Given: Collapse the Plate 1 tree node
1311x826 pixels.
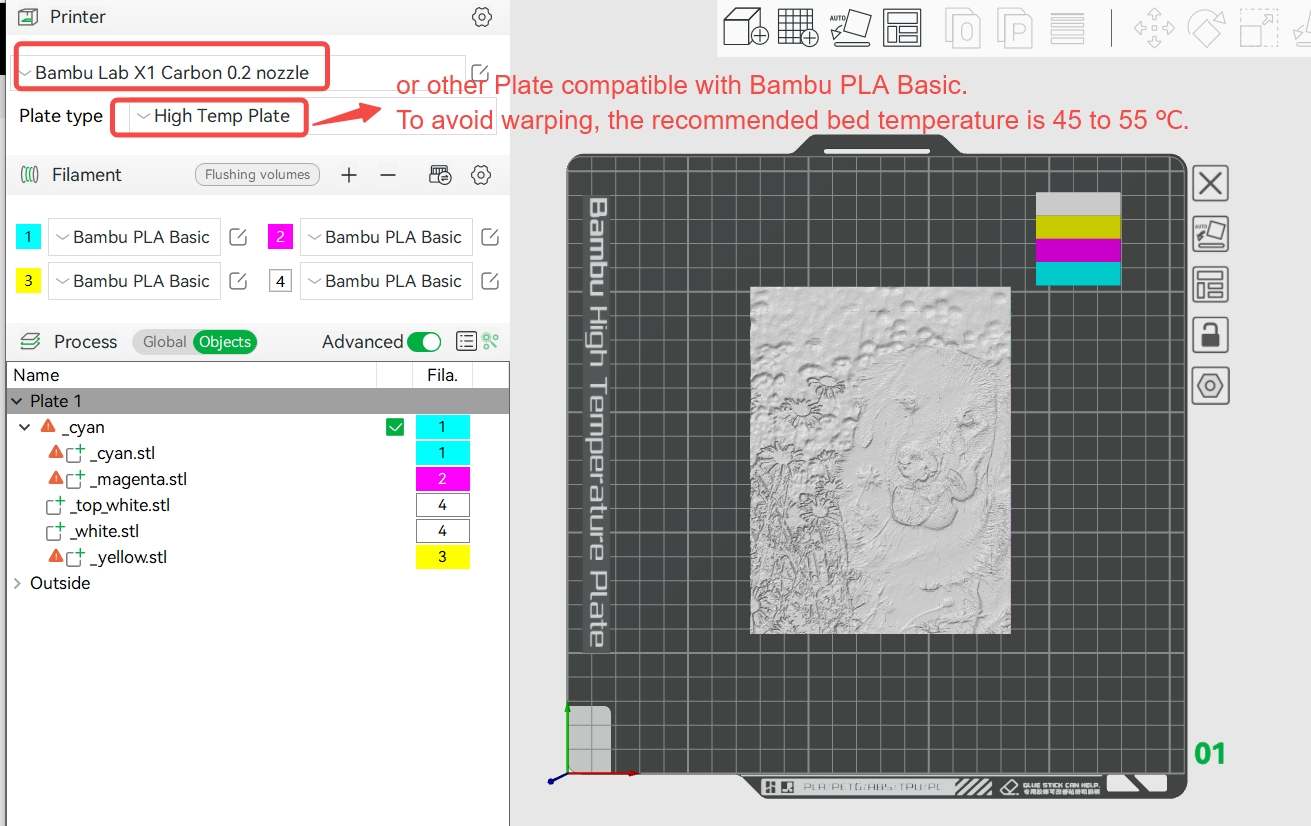Looking at the screenshot, I should 17,401.
